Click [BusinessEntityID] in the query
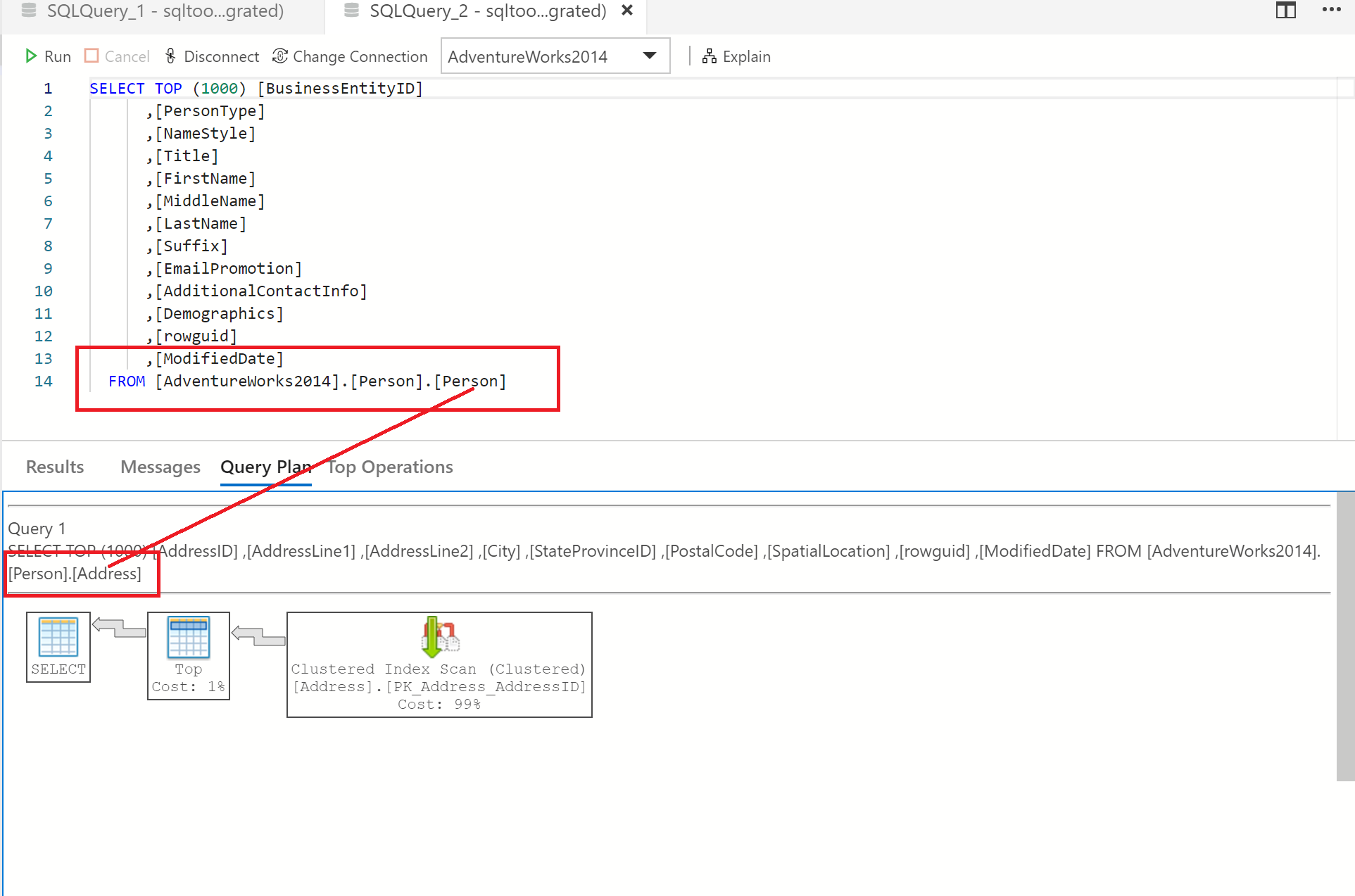This screenshot has height=896, width=1355. coord(340,88)
